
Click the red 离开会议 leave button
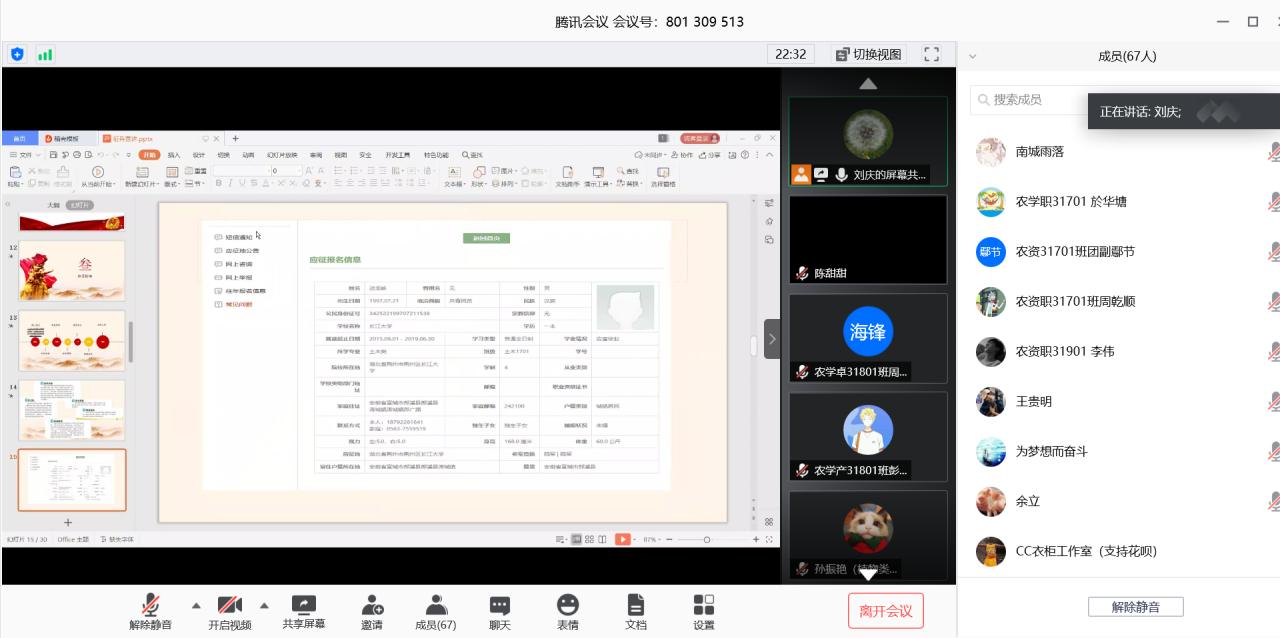point(885,611)
